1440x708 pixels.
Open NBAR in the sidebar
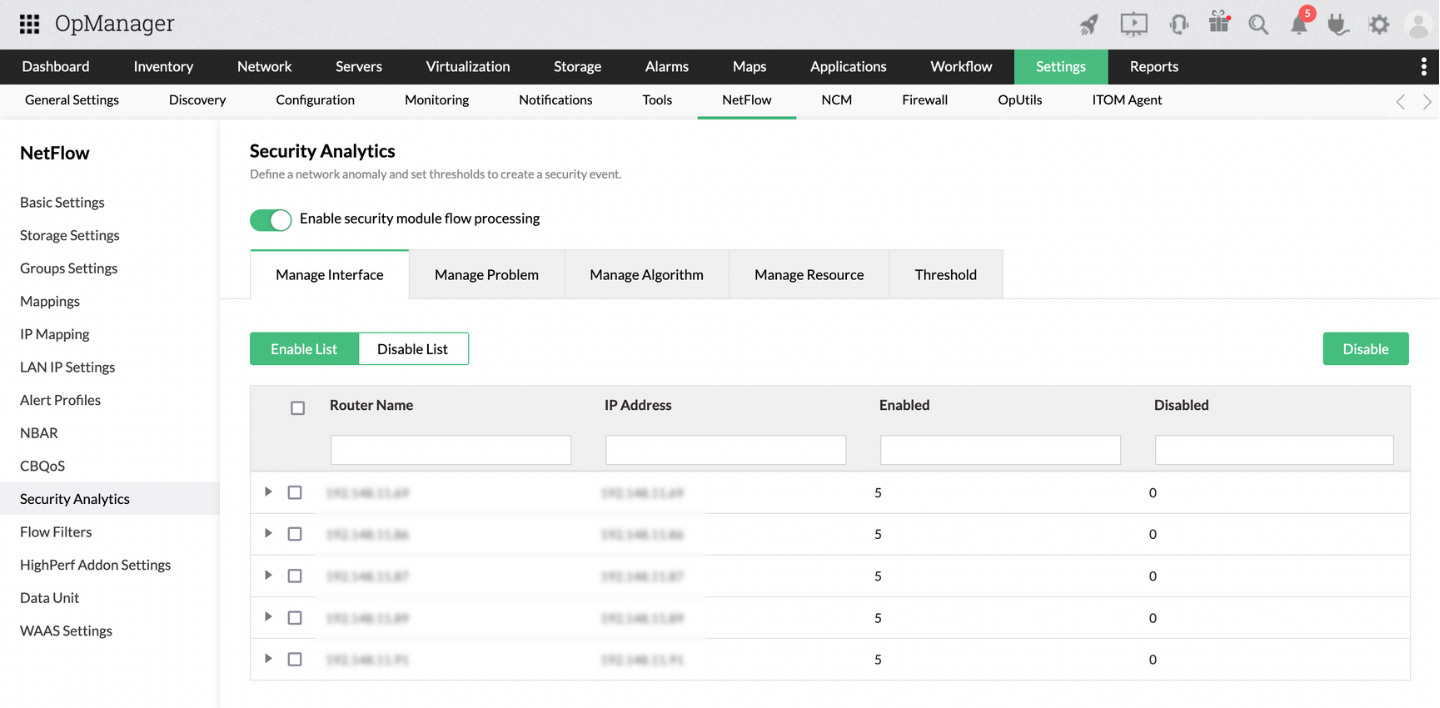click(39, 433)
